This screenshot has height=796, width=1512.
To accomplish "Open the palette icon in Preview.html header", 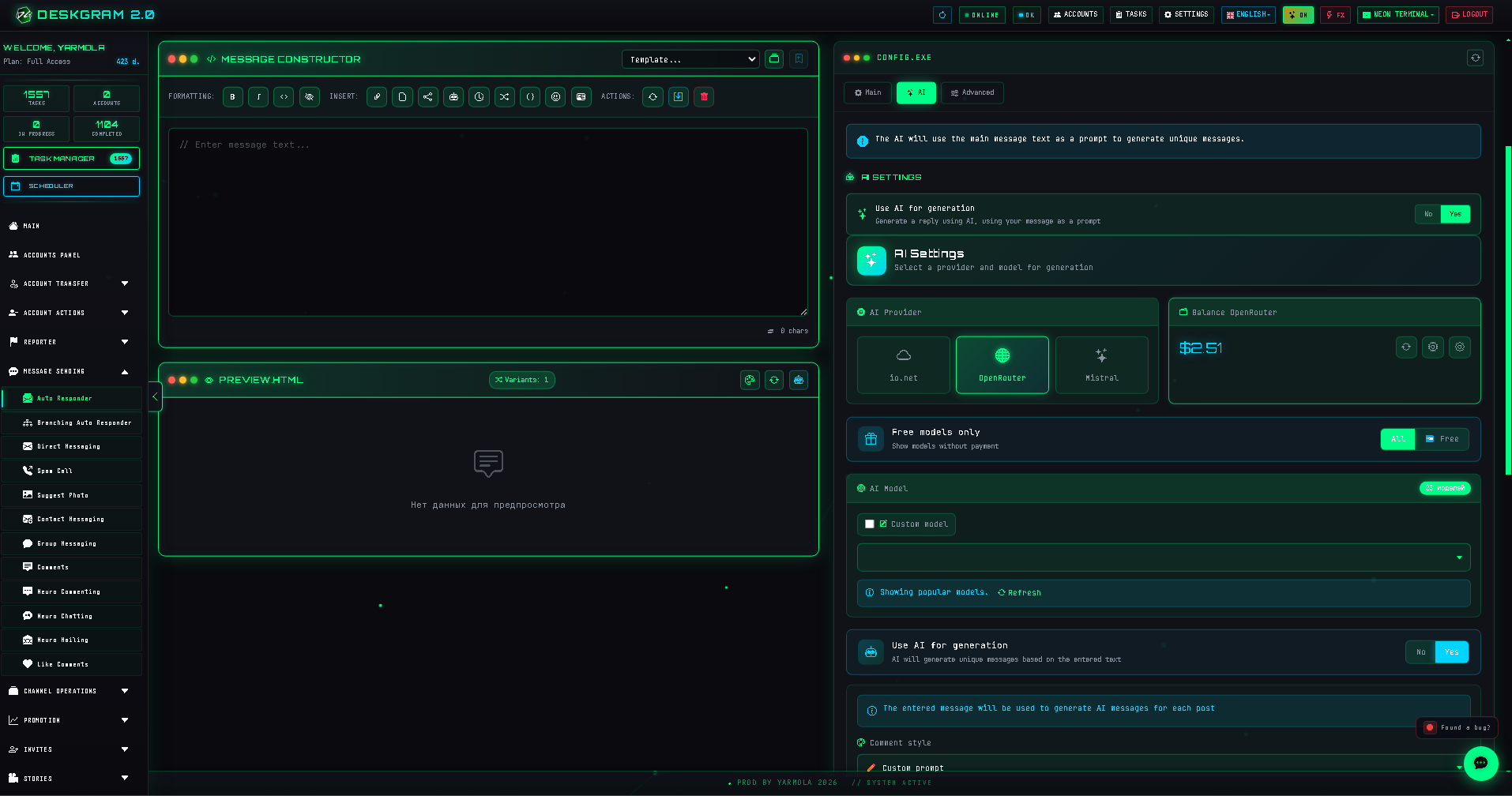I will coord(750,380).
